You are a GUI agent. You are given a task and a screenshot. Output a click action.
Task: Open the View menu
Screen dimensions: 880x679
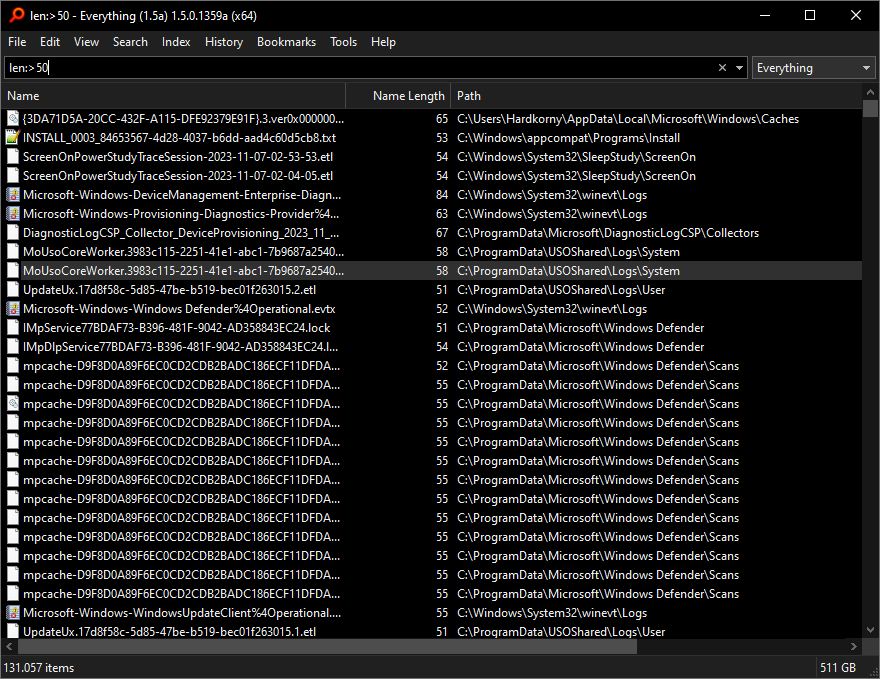(86, 42)
